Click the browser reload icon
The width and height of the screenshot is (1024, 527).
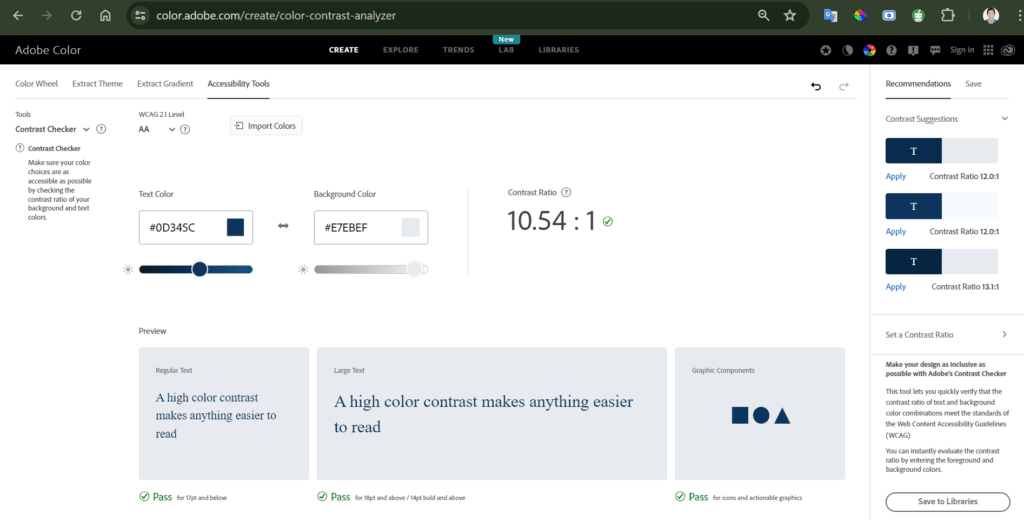coord(76,16)
